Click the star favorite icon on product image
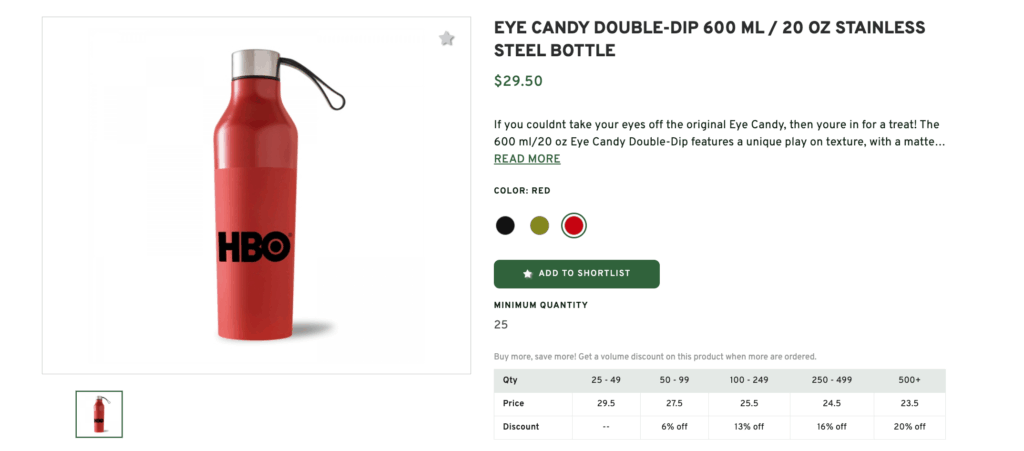Screen dimensions: 1024x451 coord(447,39)
